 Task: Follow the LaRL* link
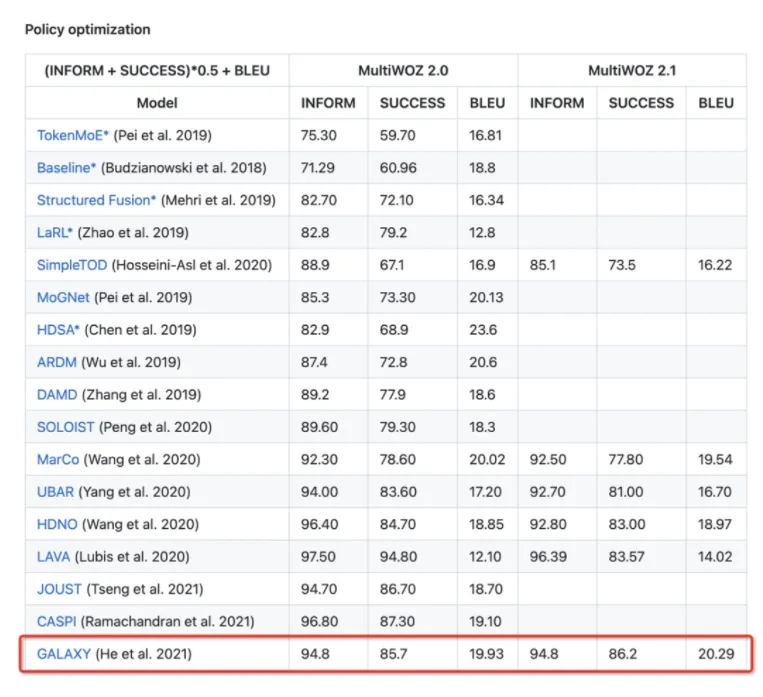57,232
